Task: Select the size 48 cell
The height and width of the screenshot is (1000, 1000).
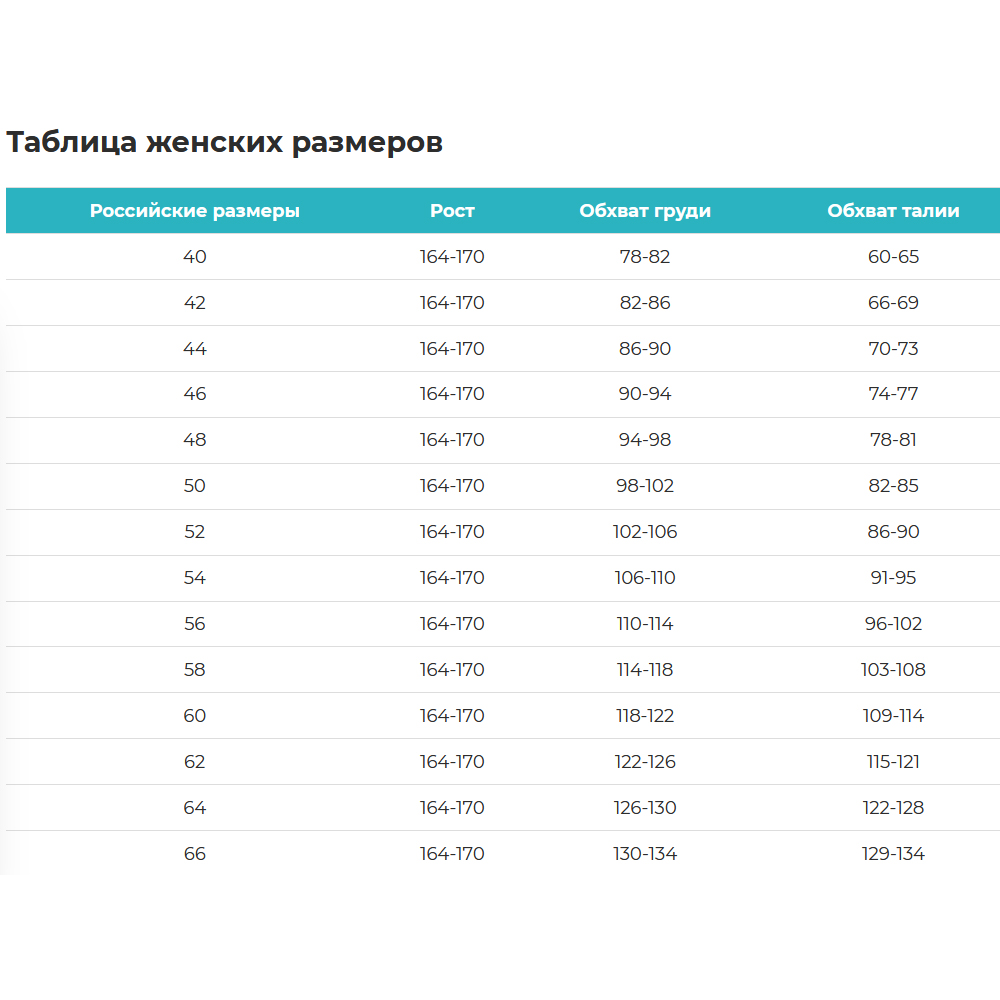Action: [195, 440]
